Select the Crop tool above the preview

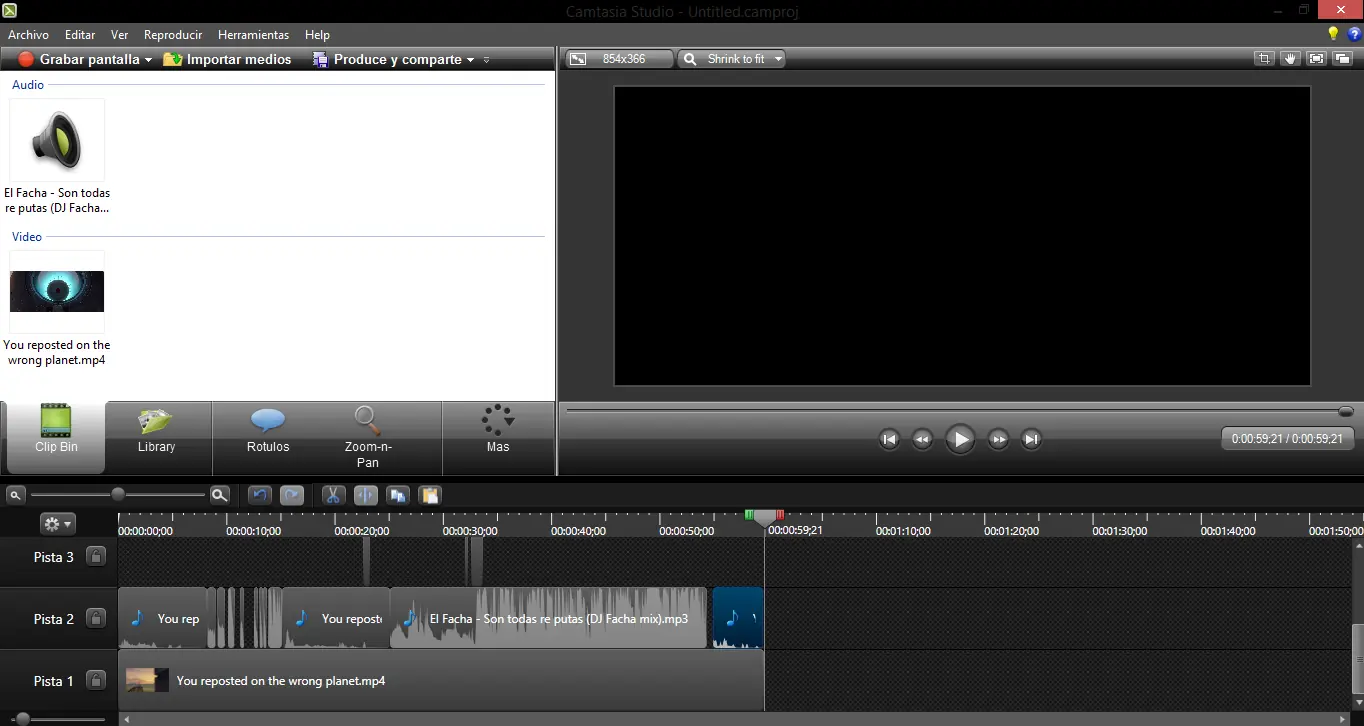pyautogui.click(x=1264, y=59)
